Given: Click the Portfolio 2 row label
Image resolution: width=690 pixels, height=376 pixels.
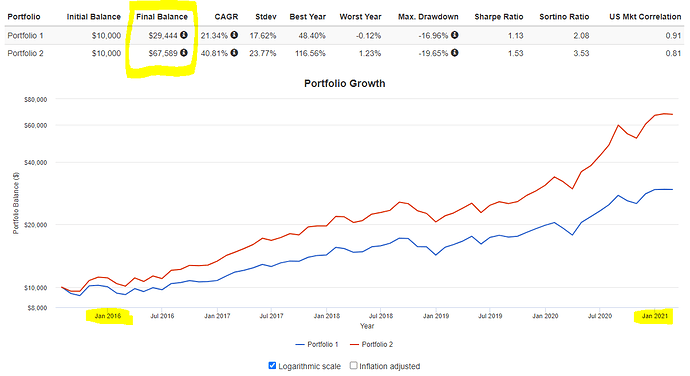Looking at the screenshot, I should point(26,53).
